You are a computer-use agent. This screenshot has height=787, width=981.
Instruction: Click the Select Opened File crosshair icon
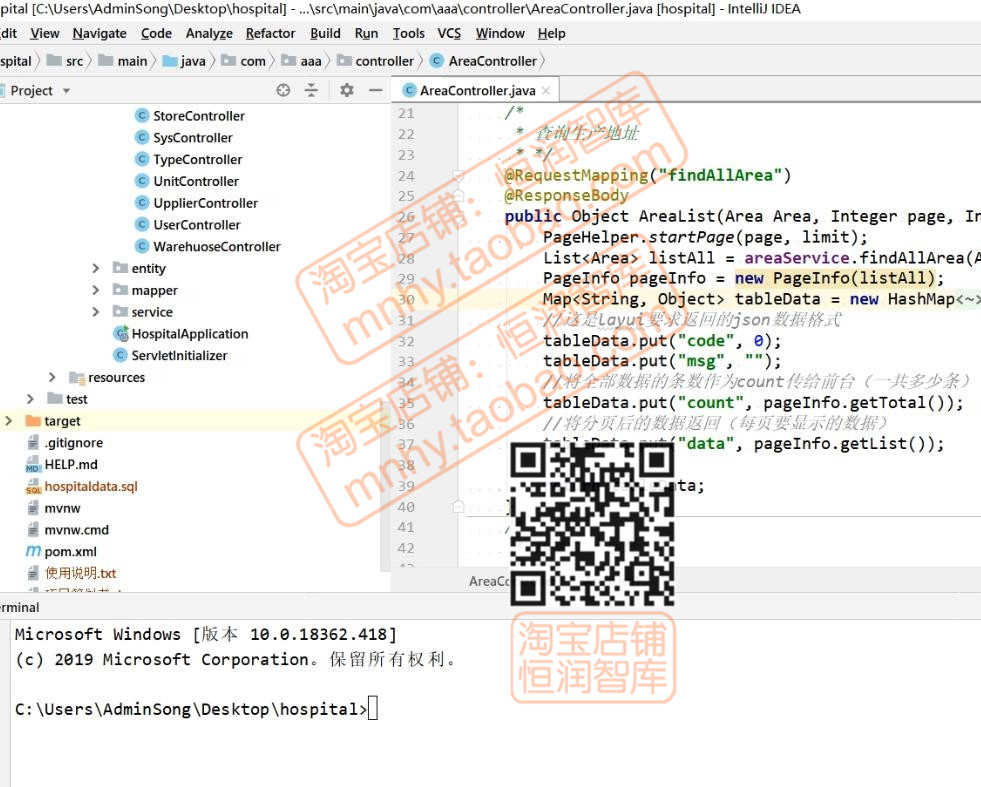point(283,90)
